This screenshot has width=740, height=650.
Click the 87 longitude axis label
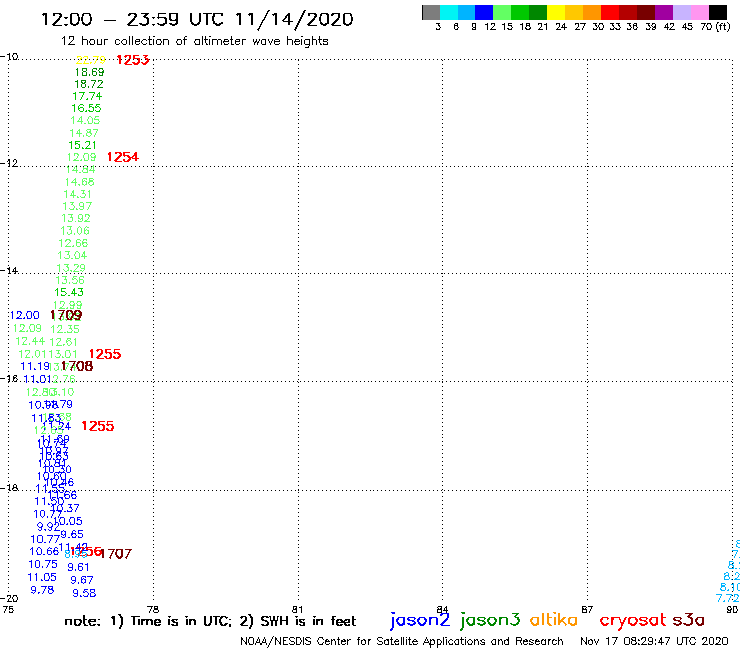[587, 609]
